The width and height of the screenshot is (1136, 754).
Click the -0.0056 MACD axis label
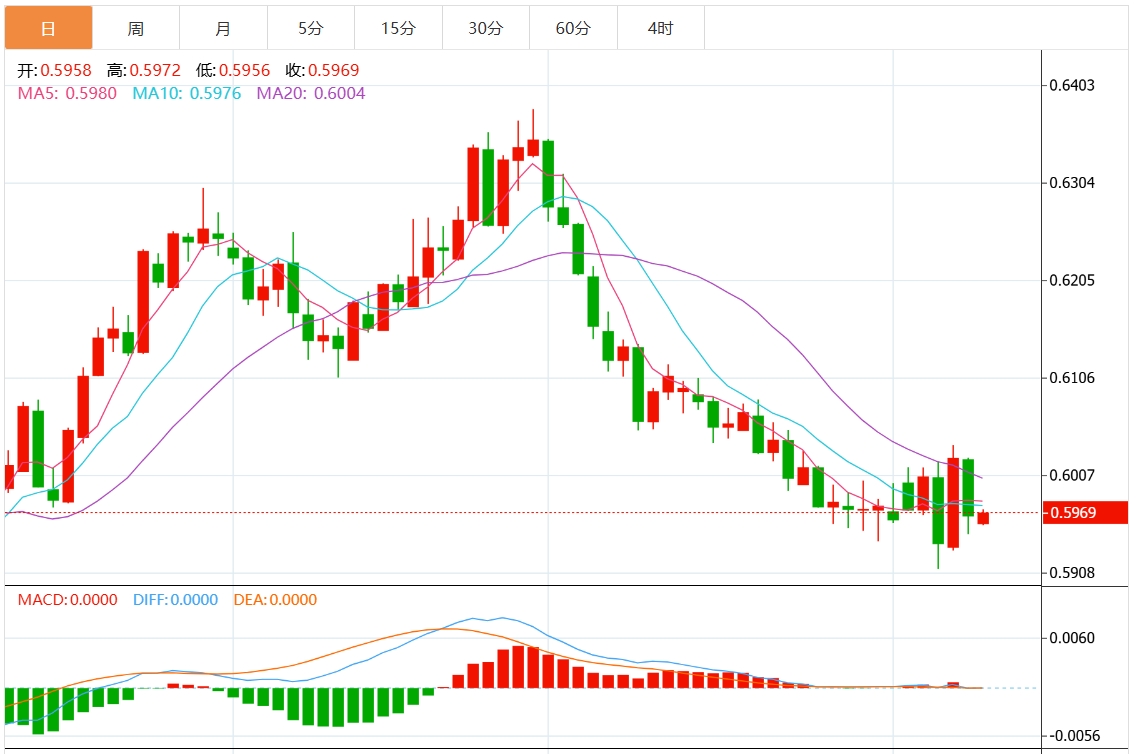tap(1074, 736)
